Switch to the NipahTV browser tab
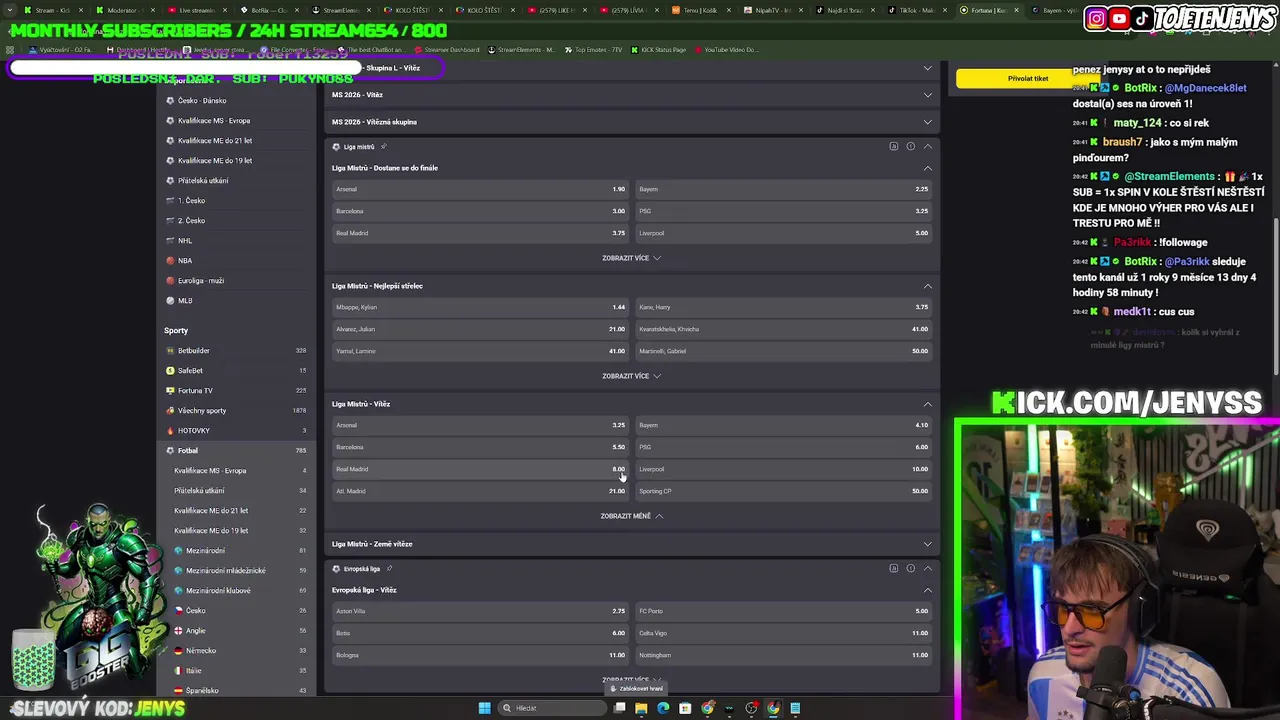 (772, 10)
